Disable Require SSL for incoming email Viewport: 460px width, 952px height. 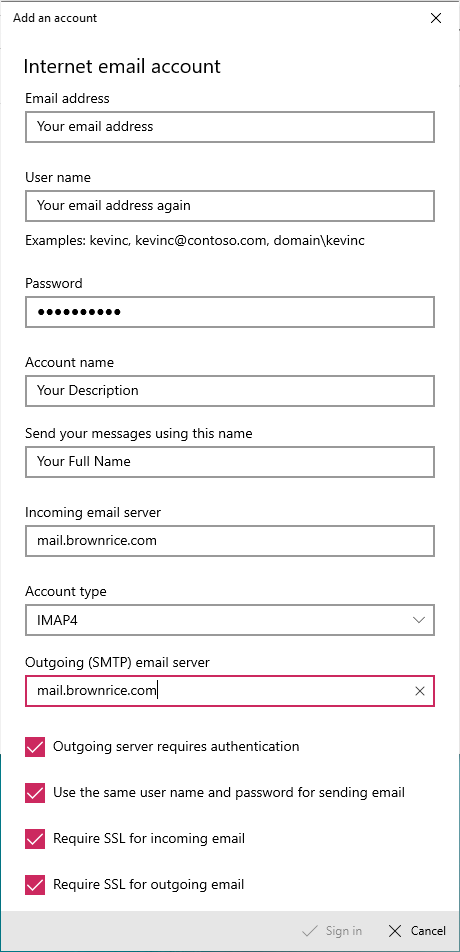[35, 839]
